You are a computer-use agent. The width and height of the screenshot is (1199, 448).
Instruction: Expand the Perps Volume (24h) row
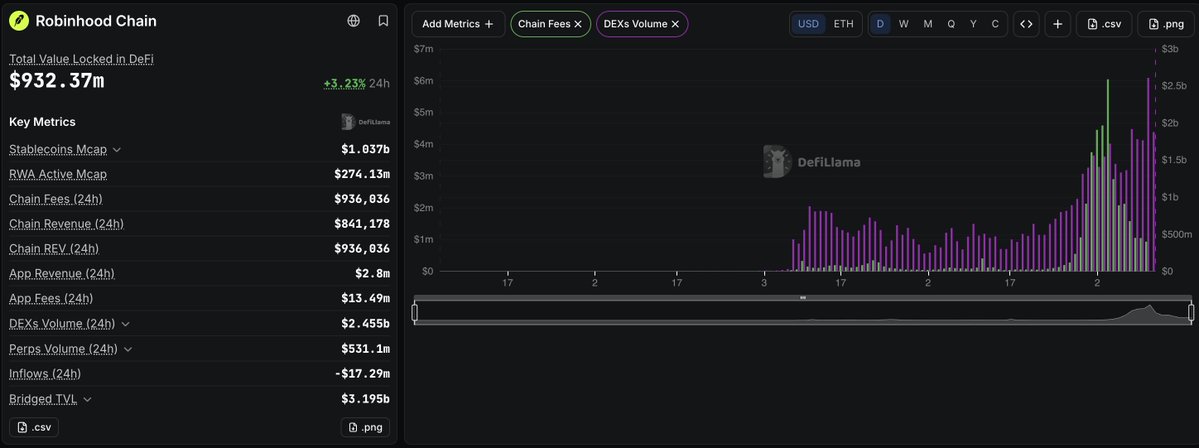pos(128,349)
